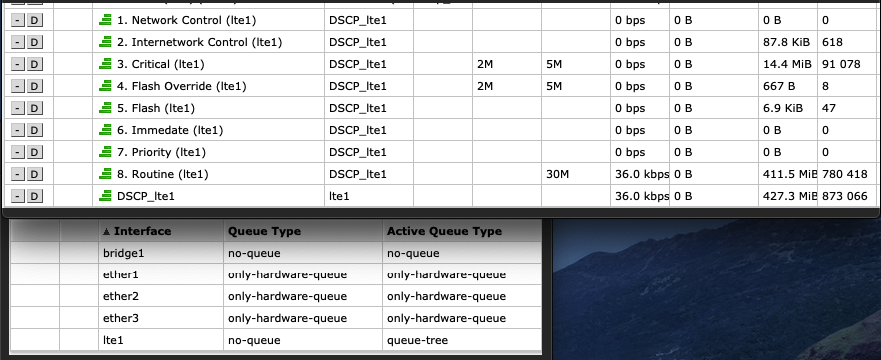Viewport: 881px width, 360px height.
Task: Remove the Internetwork Control (lte1) queue with minus button
Action: coord(18,43)
